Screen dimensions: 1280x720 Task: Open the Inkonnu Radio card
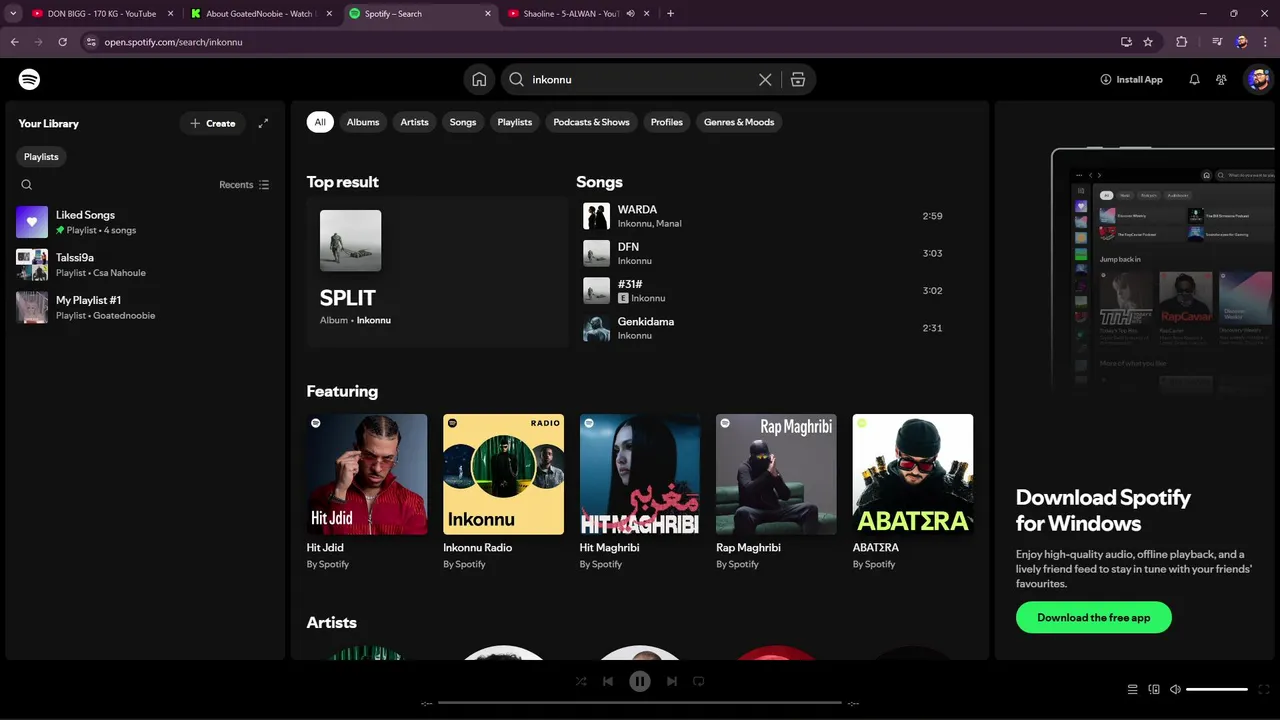point(504,492)
